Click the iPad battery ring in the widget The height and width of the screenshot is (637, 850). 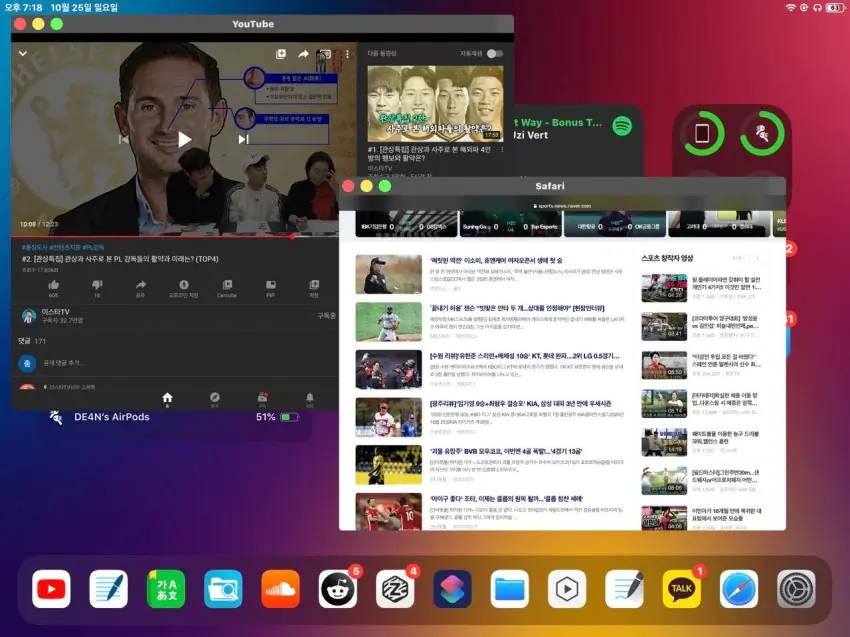click(x=702, y=133)
